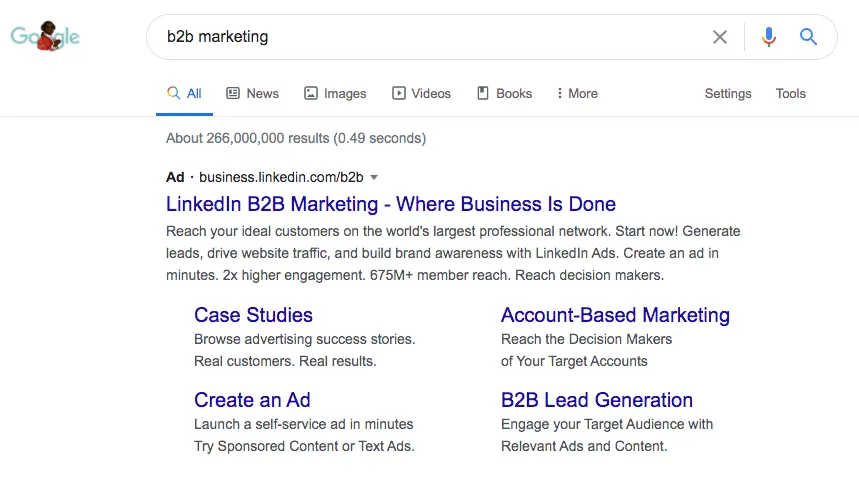This screenshot has width=859, height=477.
Task: Click the blue magnifying glass search icon
Action: tap(809, 37)
